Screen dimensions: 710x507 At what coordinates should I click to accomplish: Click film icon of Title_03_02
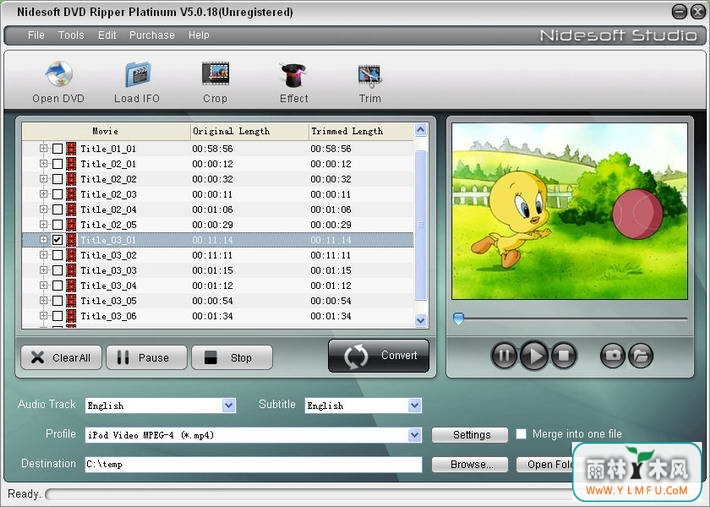pyautogui.click(x=71, y=255)
